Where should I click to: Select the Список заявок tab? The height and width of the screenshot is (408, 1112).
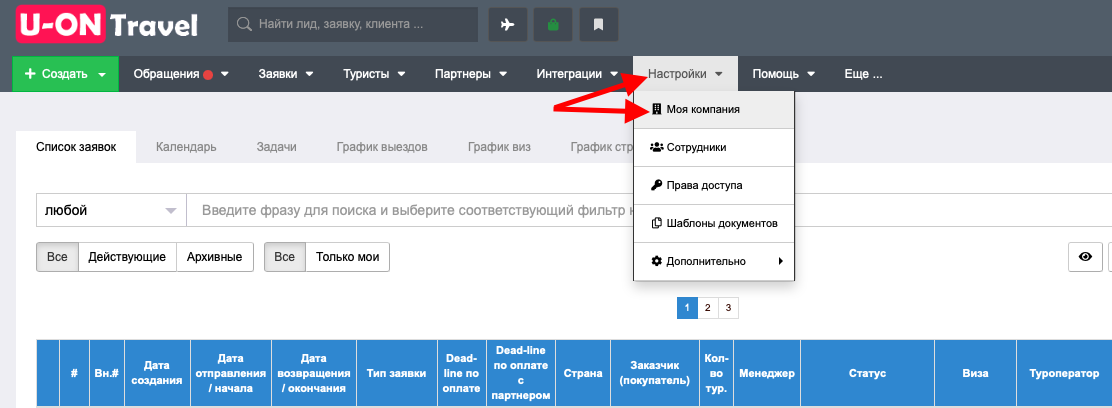[76, 147]
